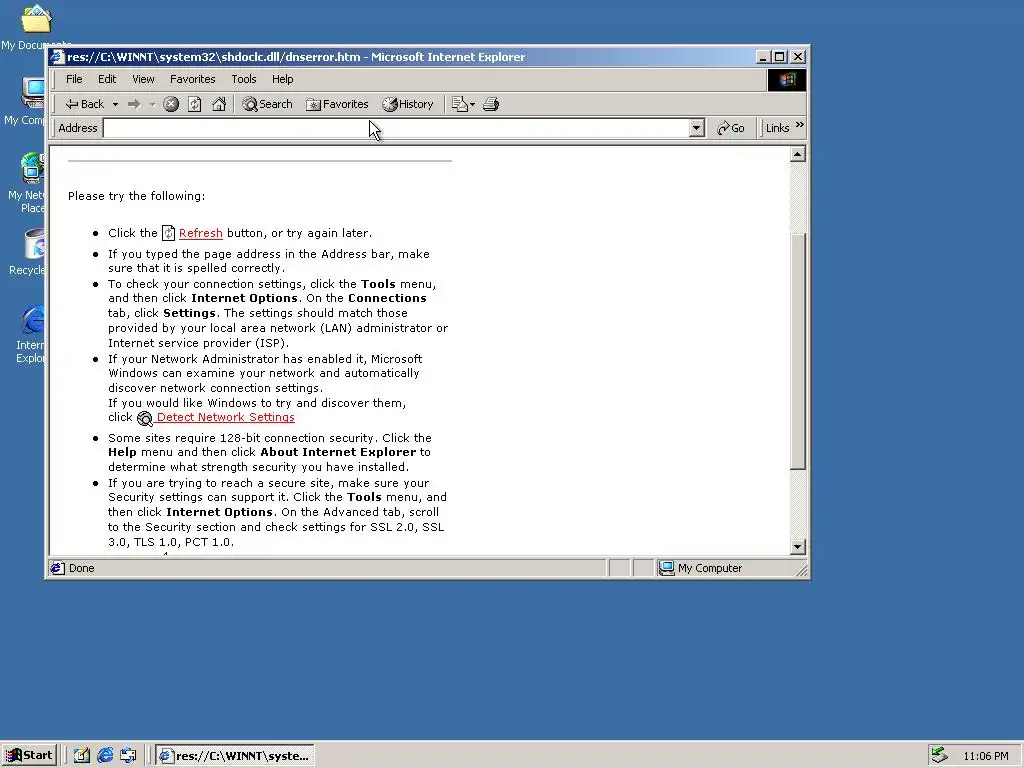Print the page with the printer icon
Viewport: 1024px width, 768px height.
pos(491,104)
